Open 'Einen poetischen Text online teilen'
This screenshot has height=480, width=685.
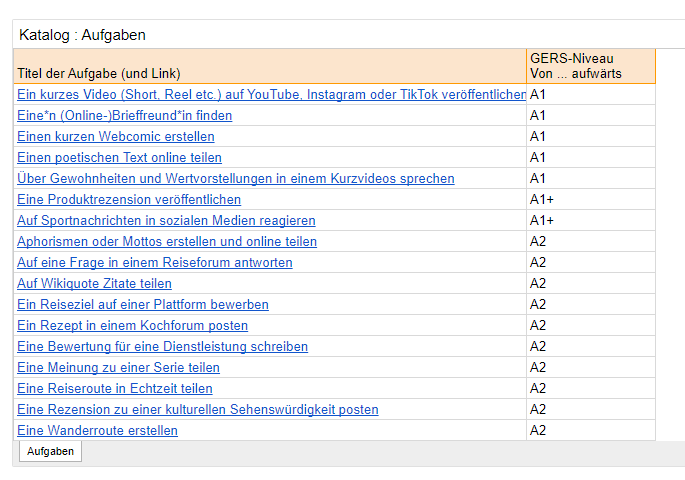tap(119, 158)
